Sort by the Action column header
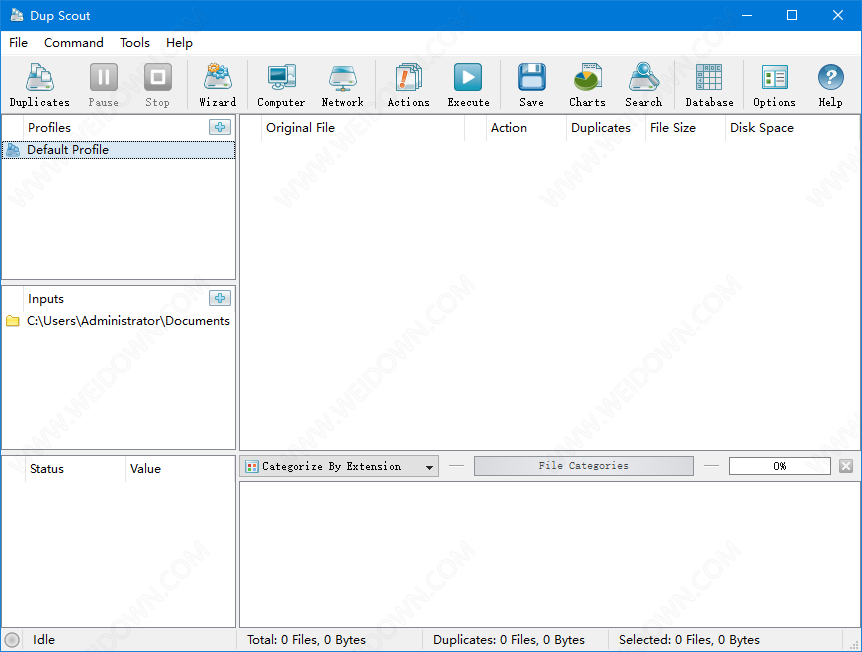 [x=526, y=128]
